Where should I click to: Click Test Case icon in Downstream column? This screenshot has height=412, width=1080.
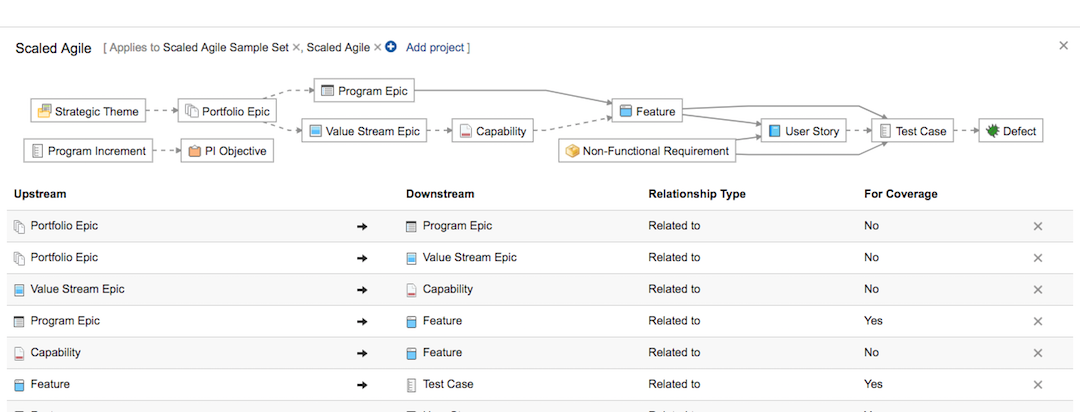click(411, 384)
